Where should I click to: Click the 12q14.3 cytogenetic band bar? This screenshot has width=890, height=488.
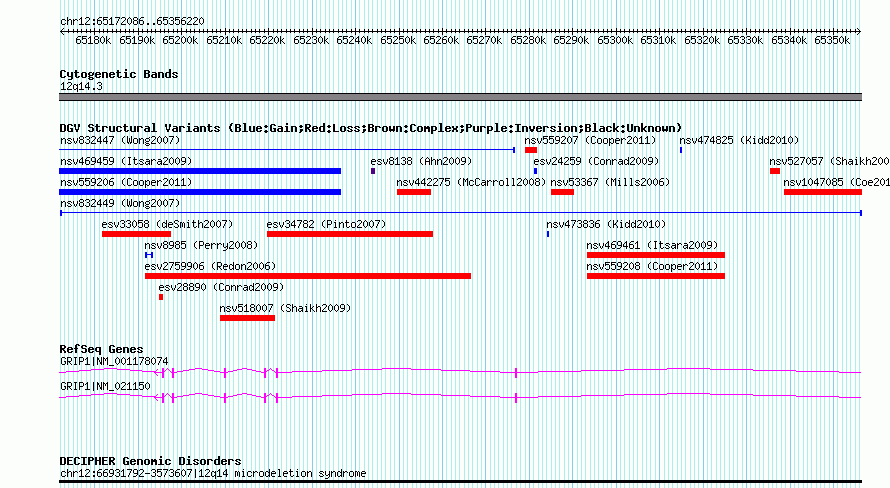point(460,97)
